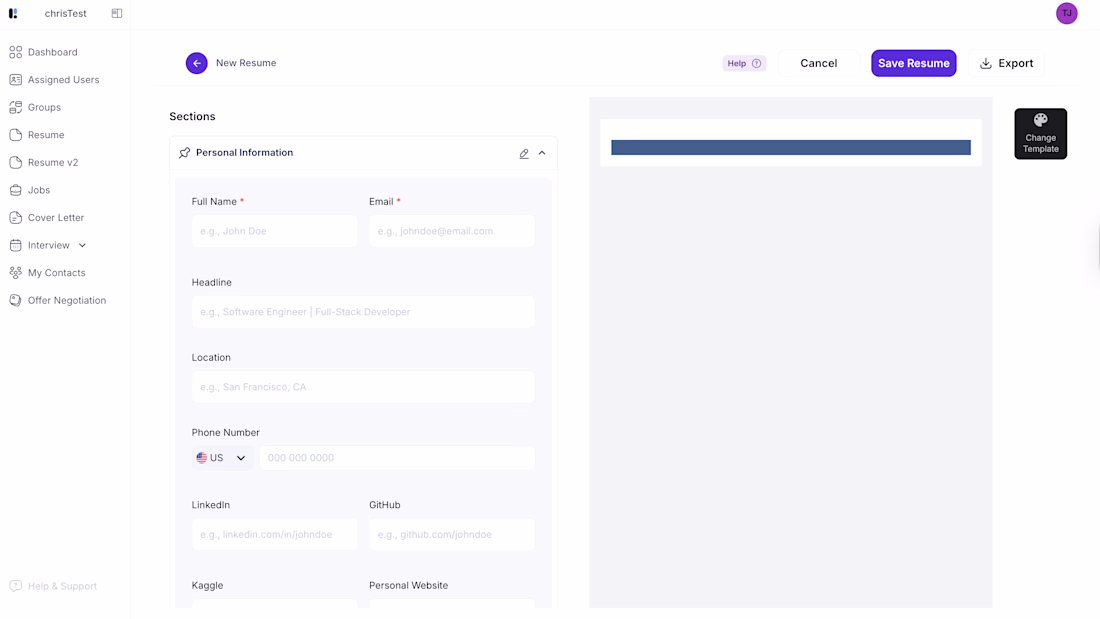Click the Export button label

tap(1015, 63)
